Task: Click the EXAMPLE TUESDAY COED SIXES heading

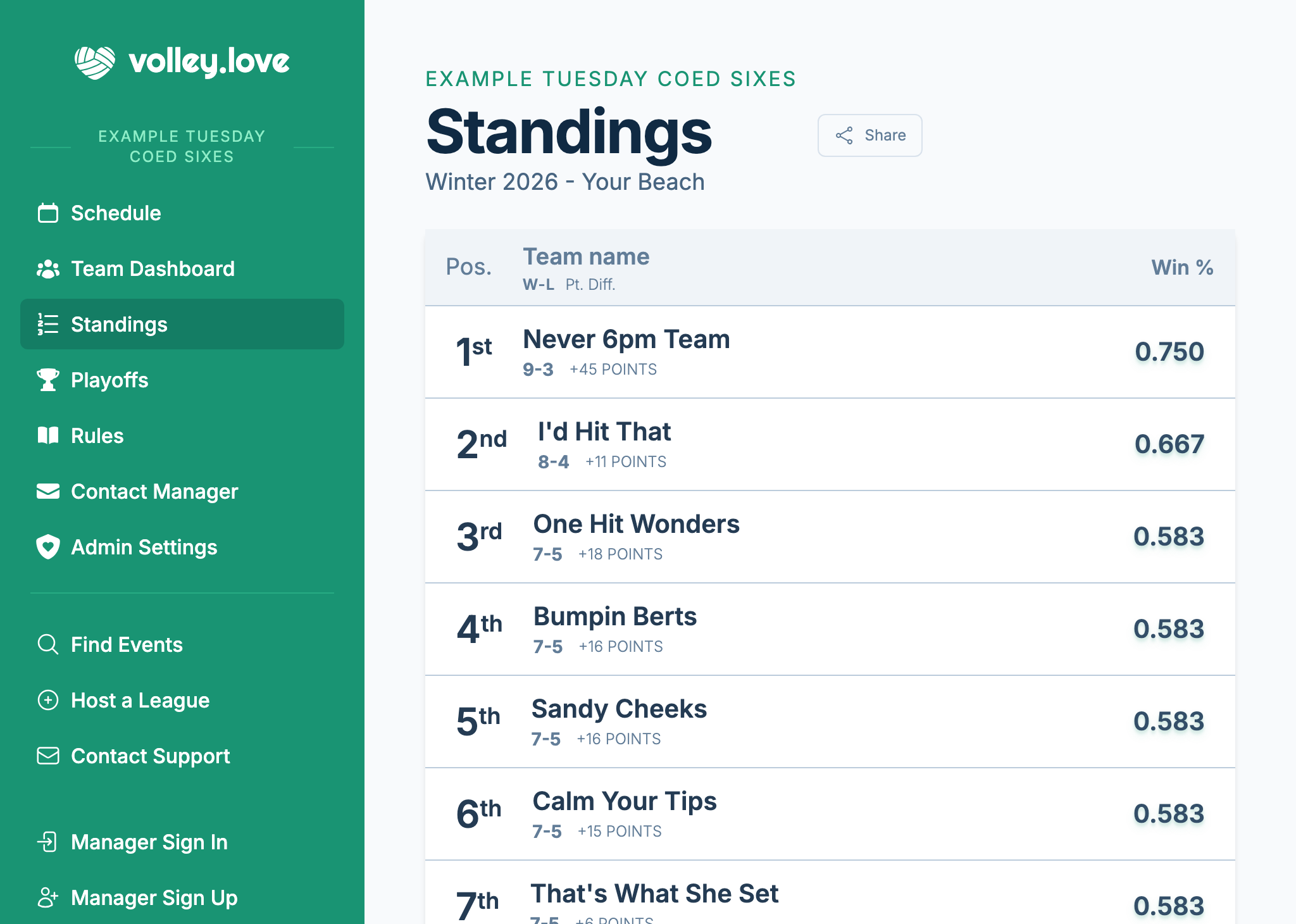Action: point(611,78)
